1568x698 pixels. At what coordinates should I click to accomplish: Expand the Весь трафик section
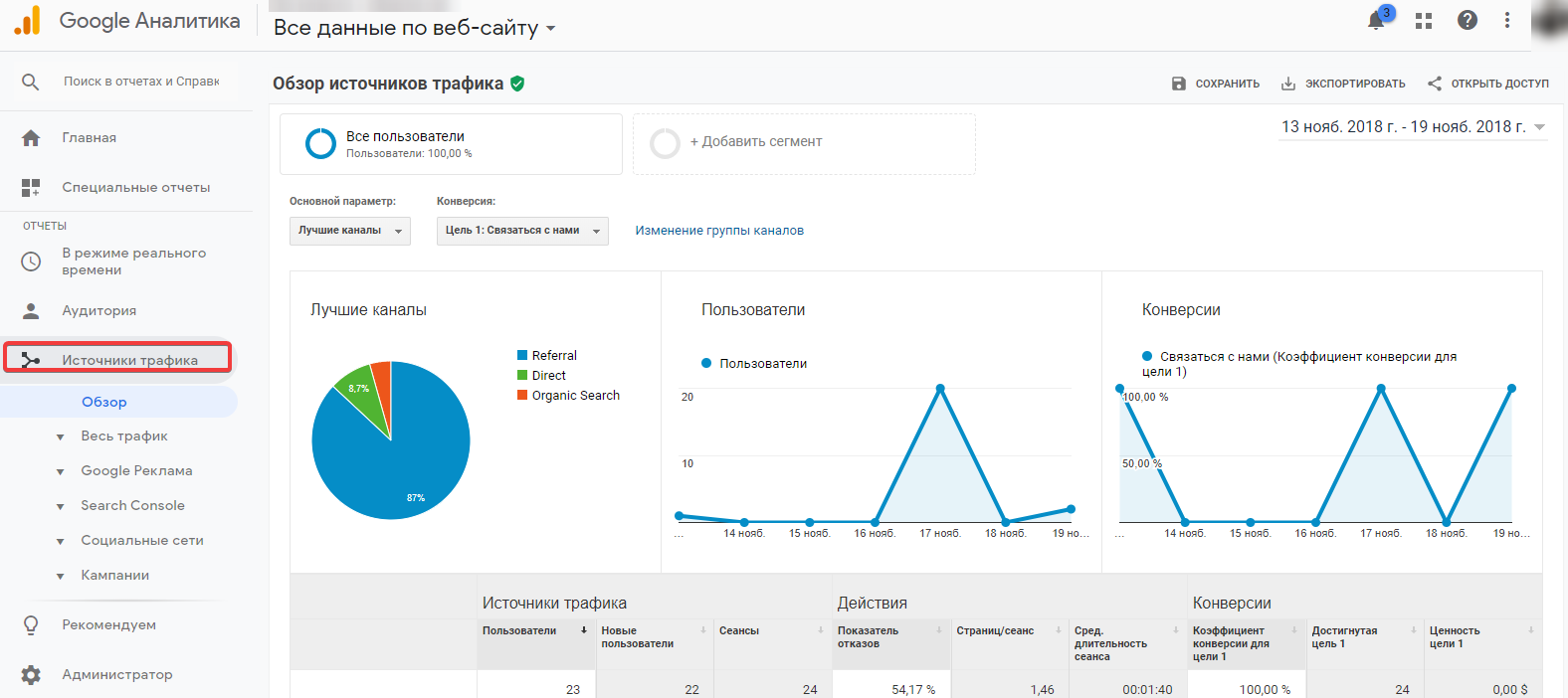[x=124, y=436]
